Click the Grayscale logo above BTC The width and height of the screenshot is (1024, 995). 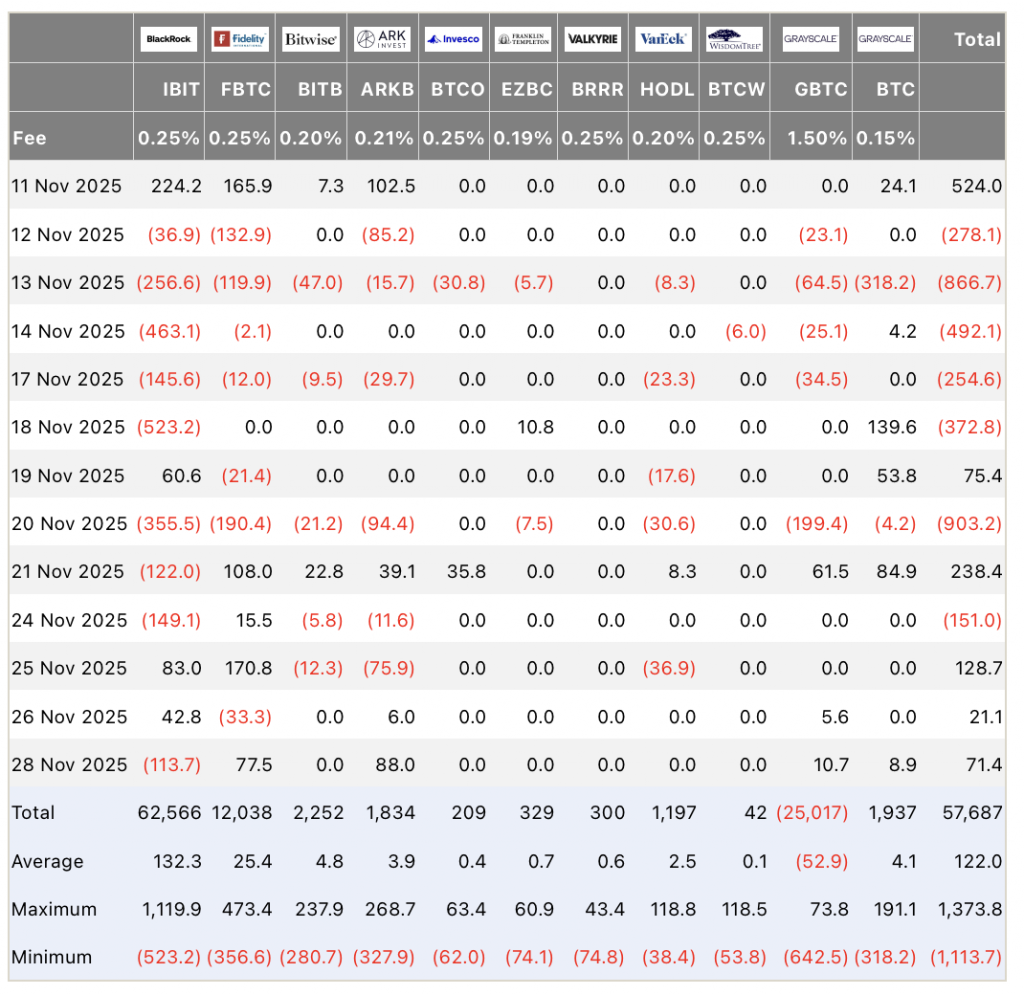click(x=886, y=40)
